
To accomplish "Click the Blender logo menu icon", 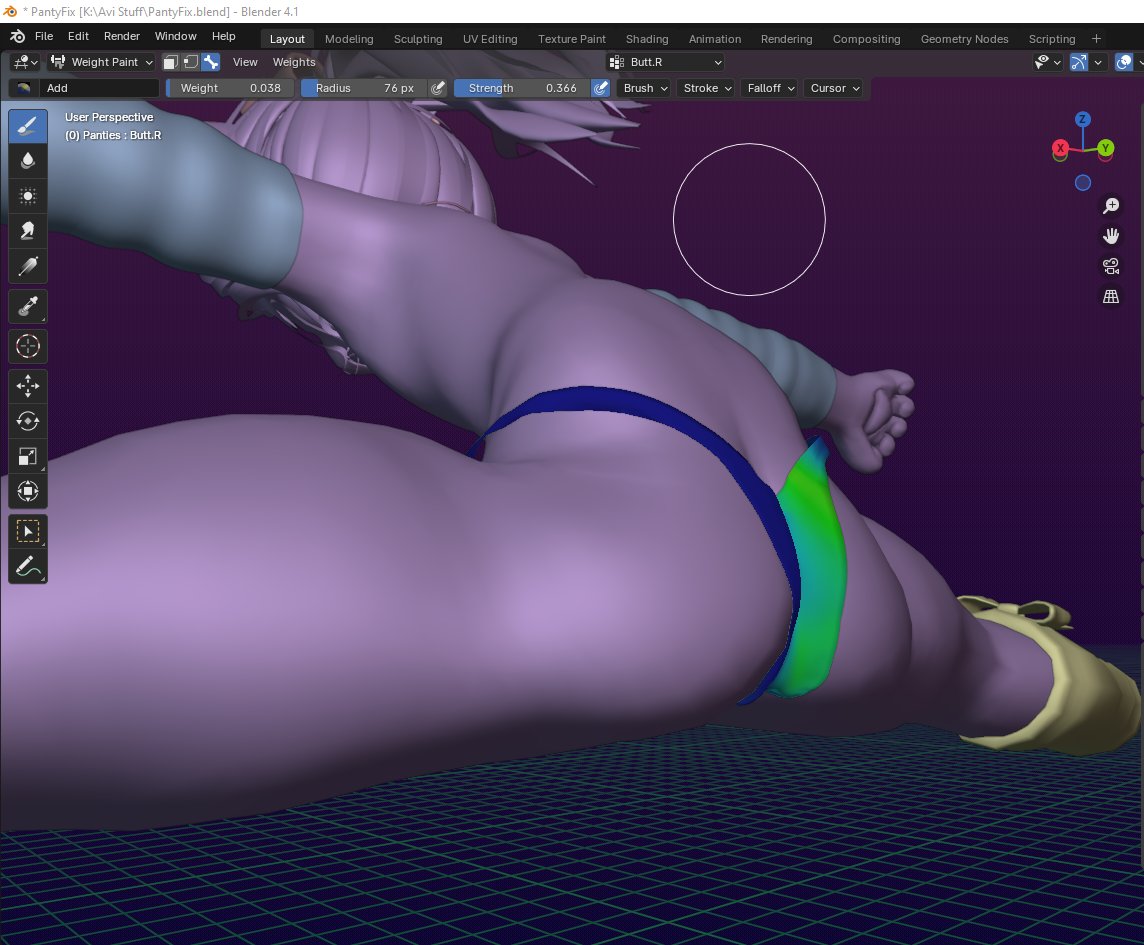I will (x=18, y=36).
